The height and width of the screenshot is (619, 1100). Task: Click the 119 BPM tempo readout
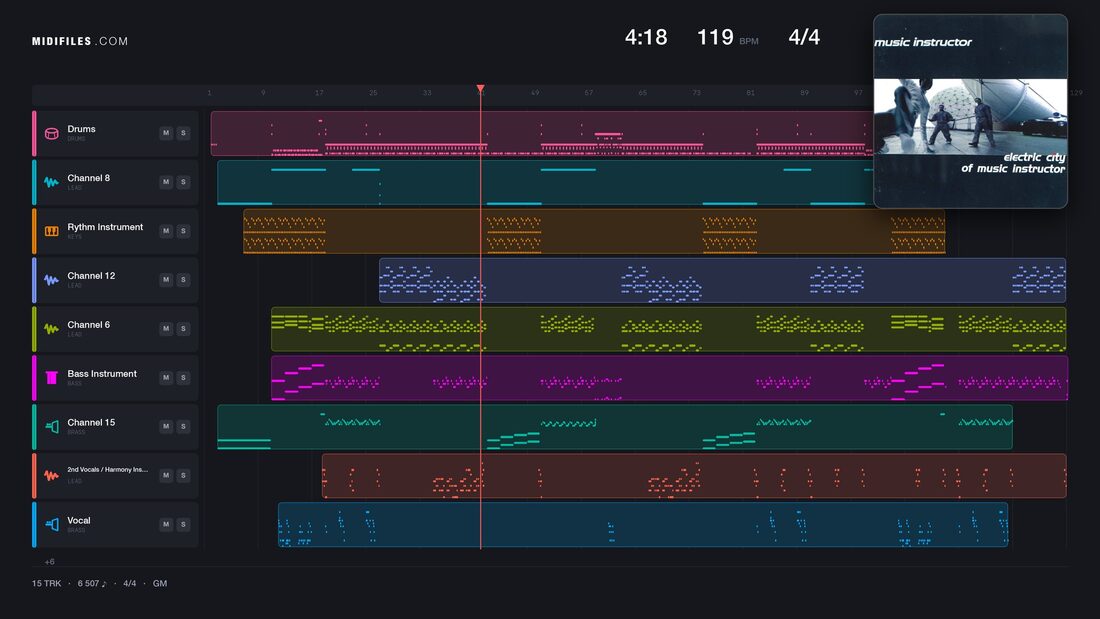coord(727,37)
